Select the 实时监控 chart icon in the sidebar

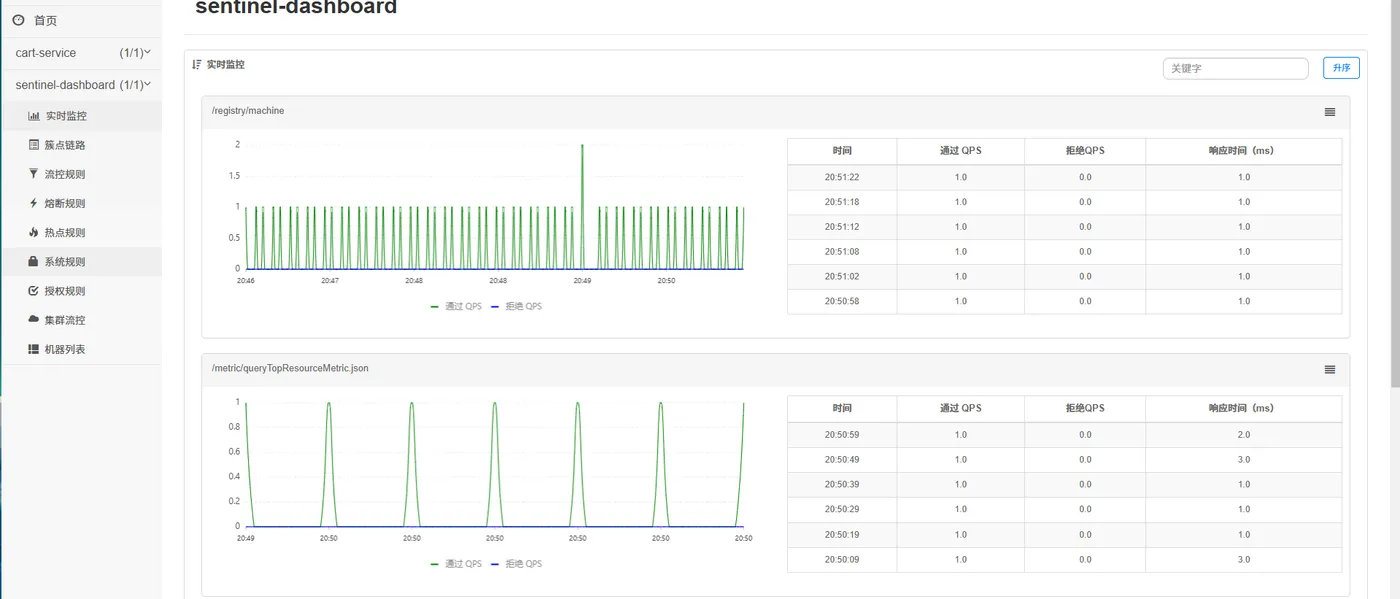[34, 116]
